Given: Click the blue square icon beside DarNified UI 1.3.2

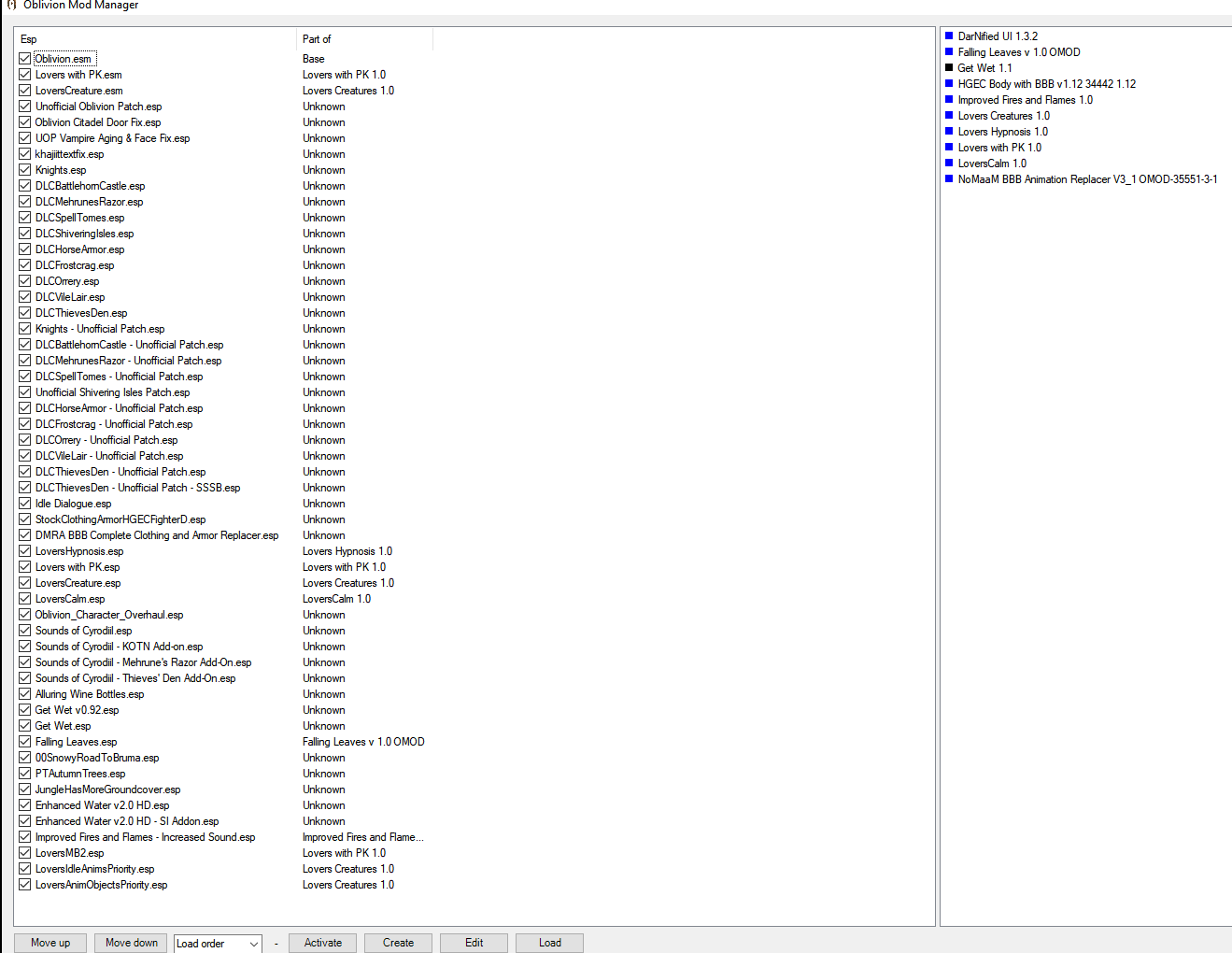Looking at the screenshot, I should (949, 36).
